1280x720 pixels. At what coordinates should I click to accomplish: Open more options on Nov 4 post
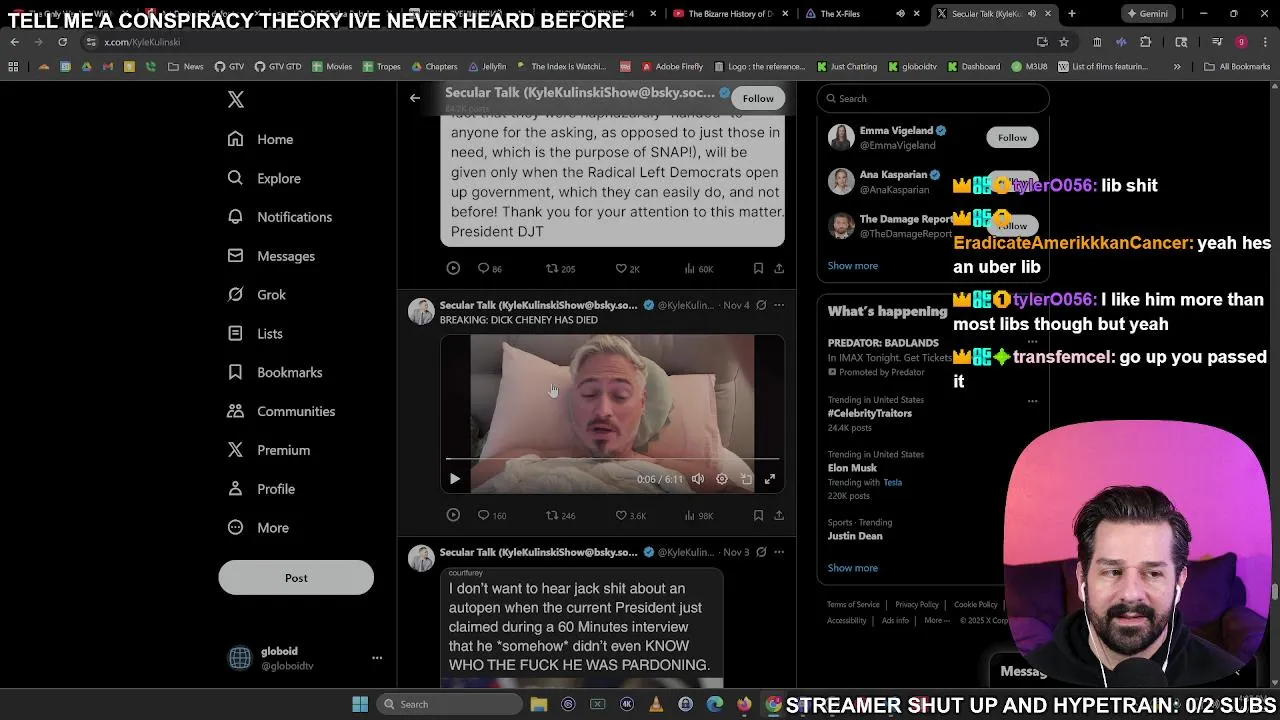[779, 305]
